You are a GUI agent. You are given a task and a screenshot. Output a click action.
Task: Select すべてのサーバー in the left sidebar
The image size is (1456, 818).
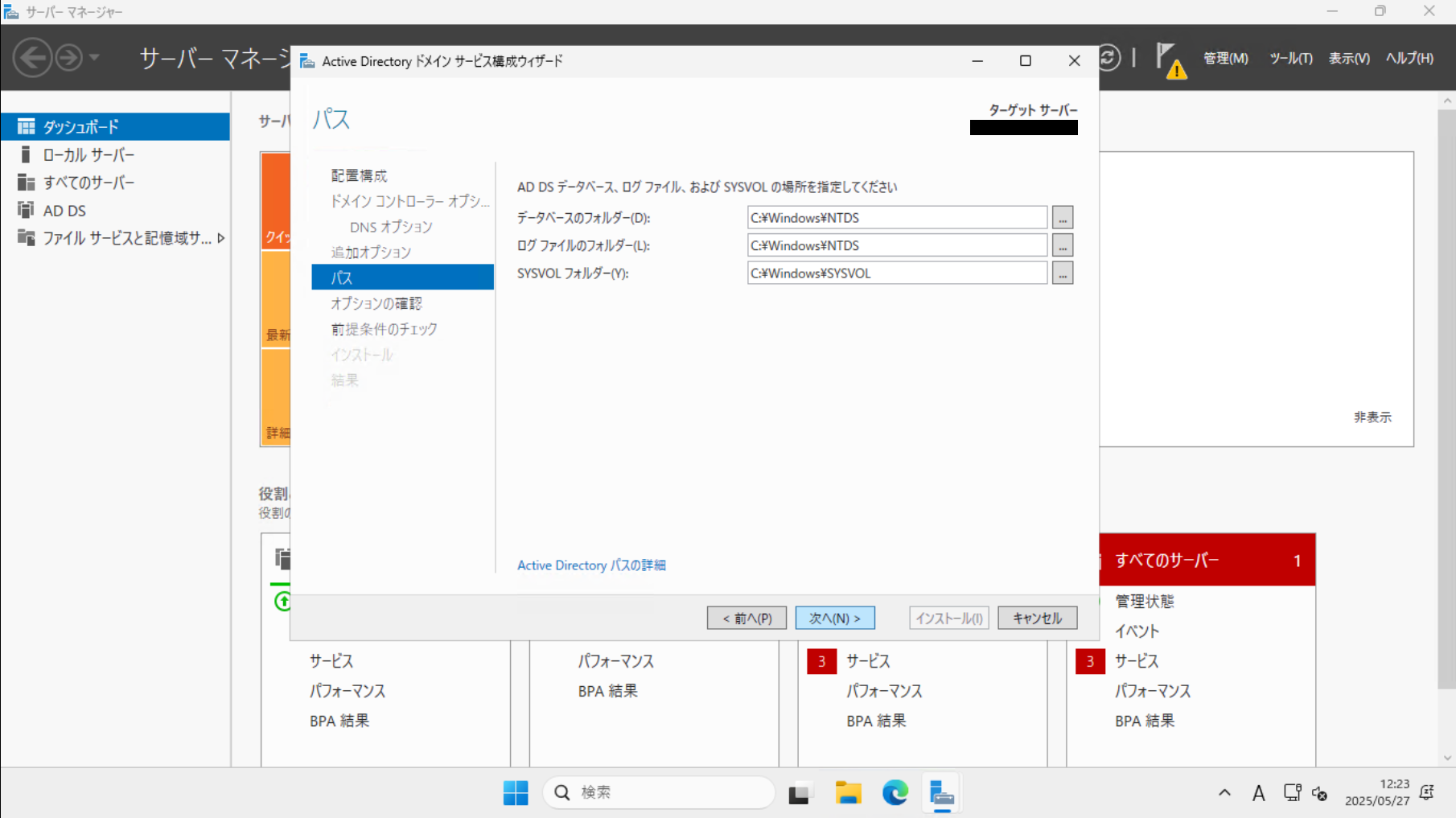click(x=115, y=183)
